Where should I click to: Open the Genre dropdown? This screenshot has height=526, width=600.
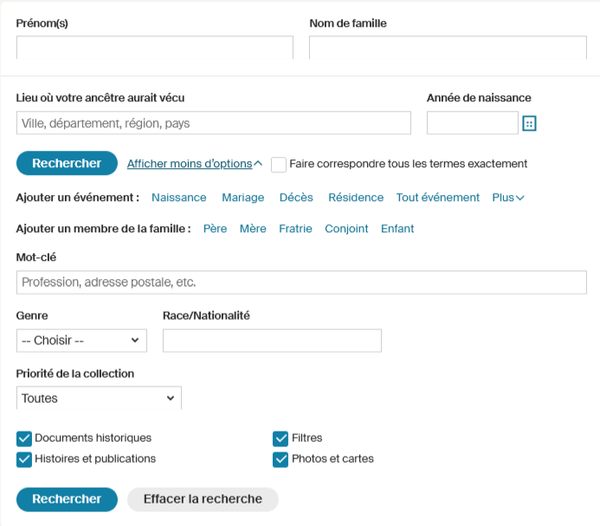point(81,340)
